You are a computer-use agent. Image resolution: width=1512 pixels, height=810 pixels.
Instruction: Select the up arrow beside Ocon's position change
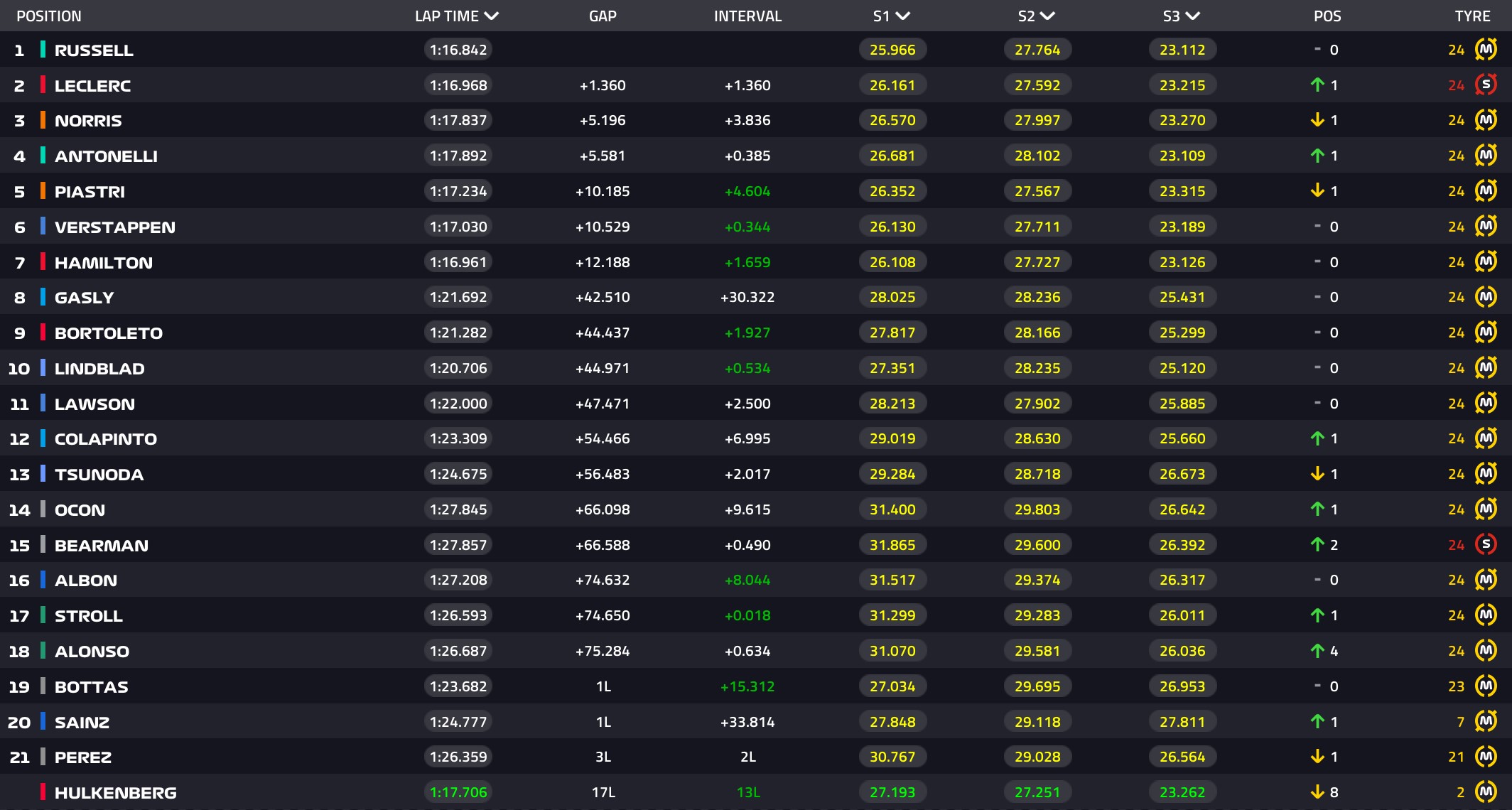click(x=1317, y=509)
